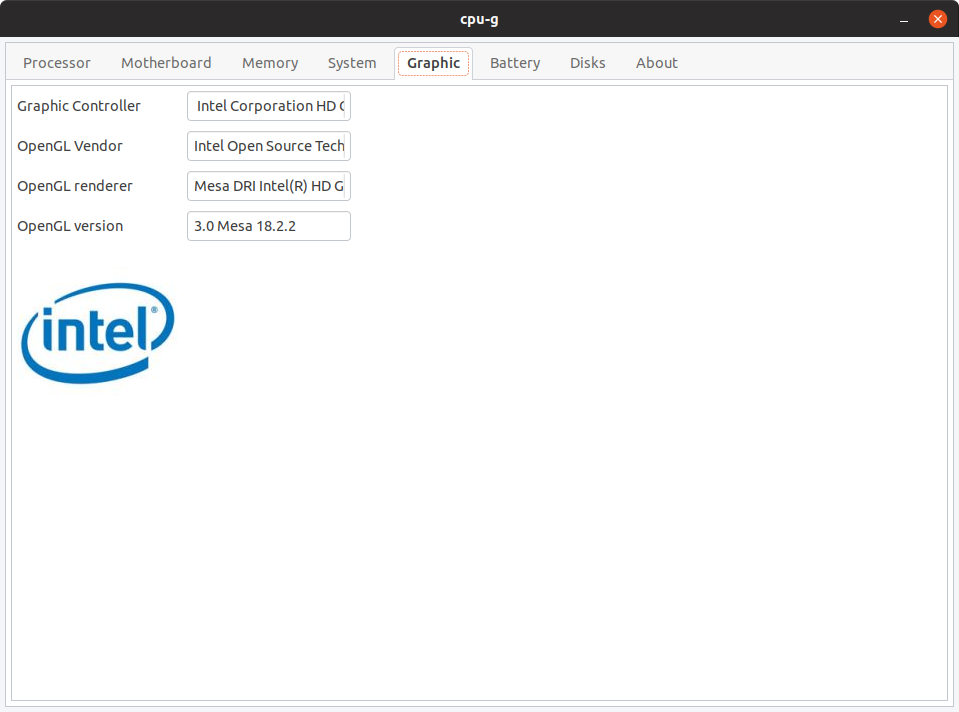Open the Motherboard tab
Viewport: 959px width, 712px height.
pos(166,63)
